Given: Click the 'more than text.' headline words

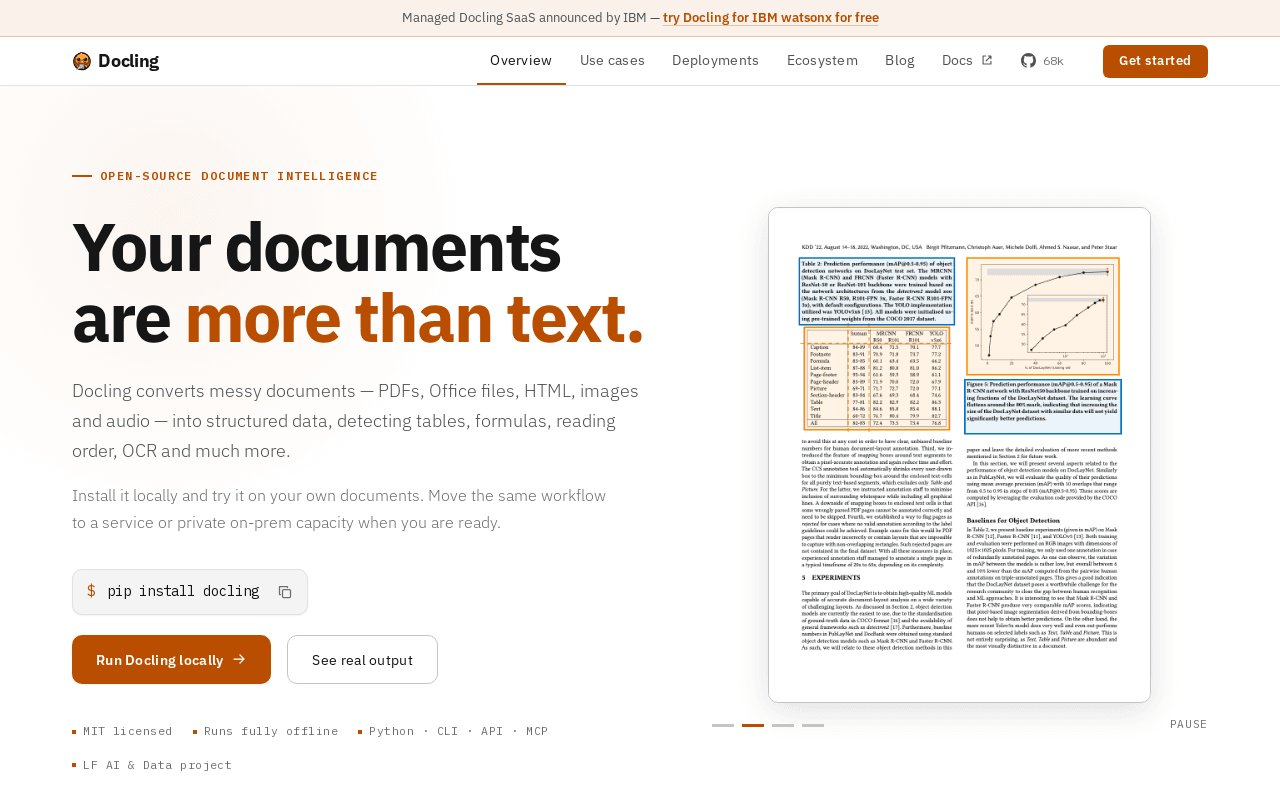Looking at the screenshot, I should click(414, 319).
